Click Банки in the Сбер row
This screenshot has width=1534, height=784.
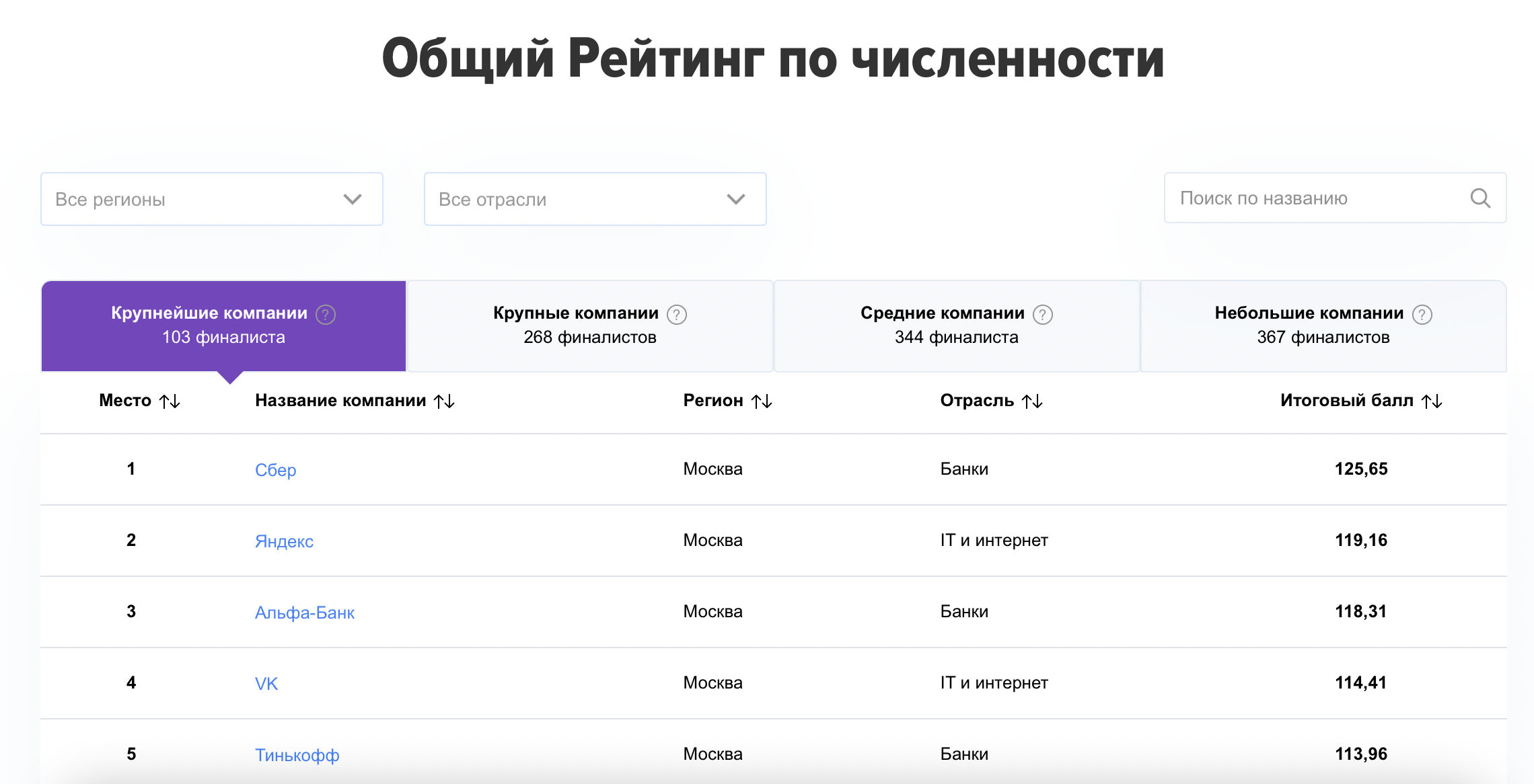964,469
